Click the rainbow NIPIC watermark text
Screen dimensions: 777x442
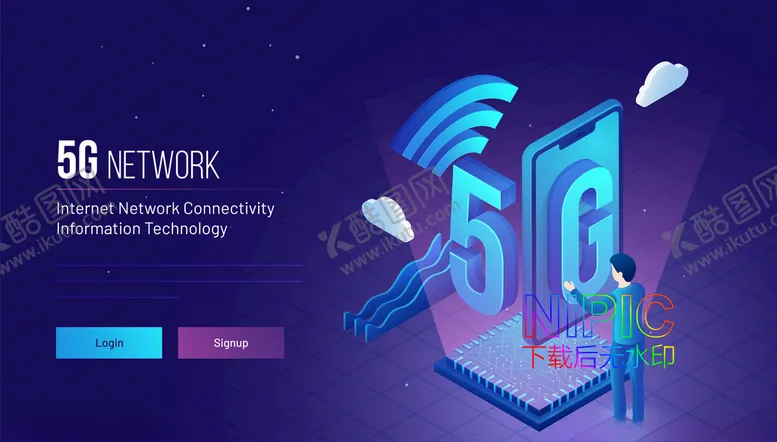pyautogui.click(x=599, y=316)
